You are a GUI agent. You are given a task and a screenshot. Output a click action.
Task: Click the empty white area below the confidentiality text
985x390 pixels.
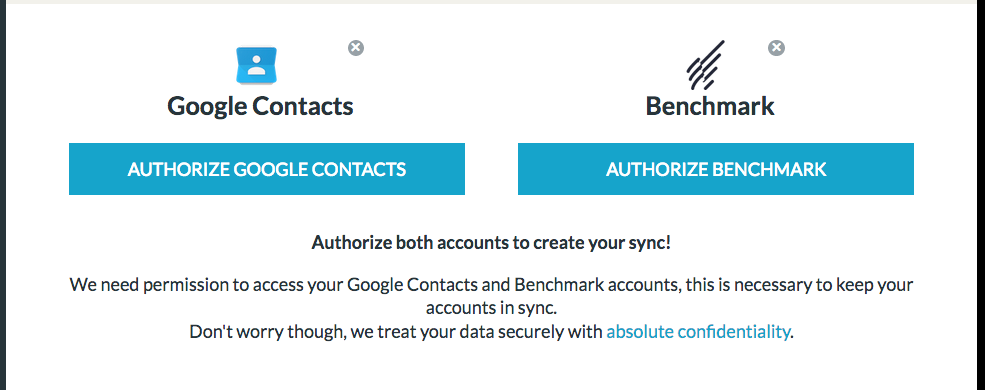click(x=492, y=367)
